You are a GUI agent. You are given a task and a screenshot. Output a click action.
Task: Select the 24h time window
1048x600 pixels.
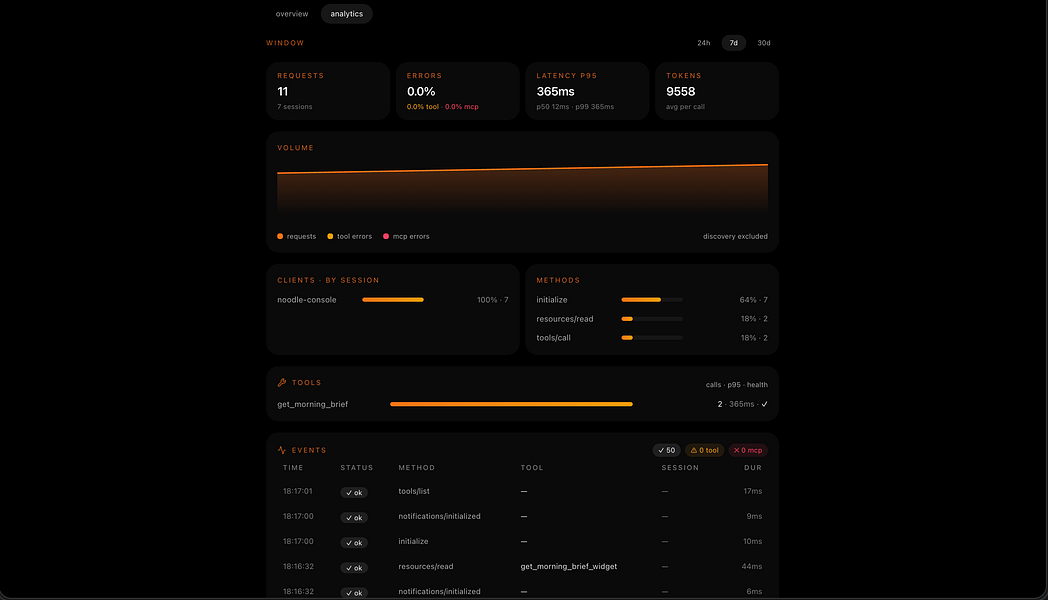point(704,43)
